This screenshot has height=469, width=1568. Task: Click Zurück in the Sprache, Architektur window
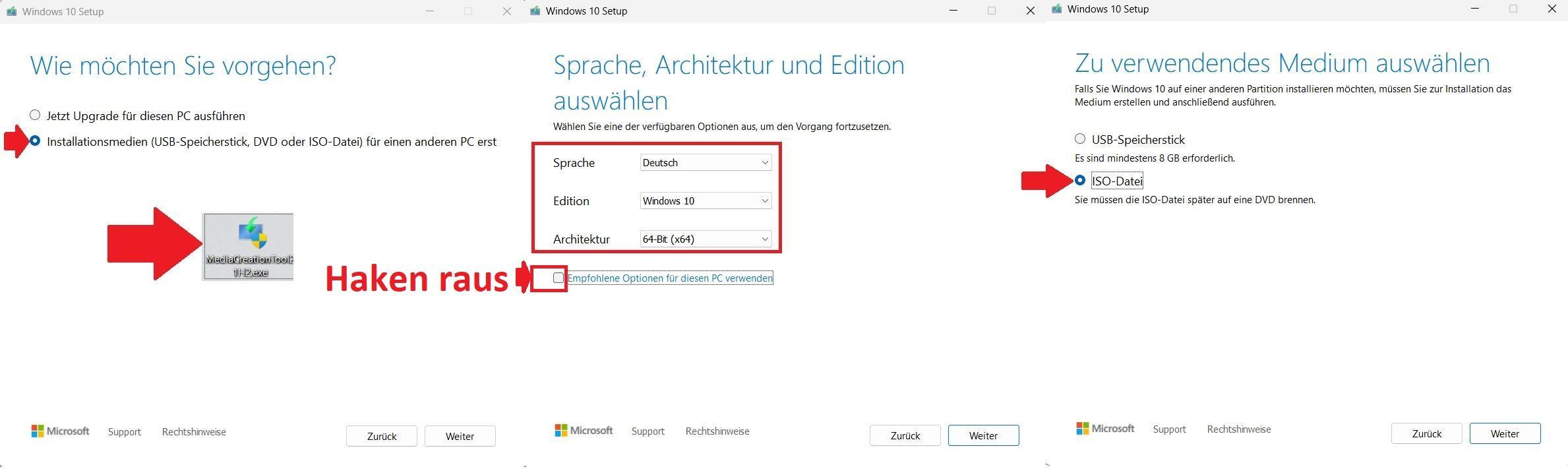[905, 435]
